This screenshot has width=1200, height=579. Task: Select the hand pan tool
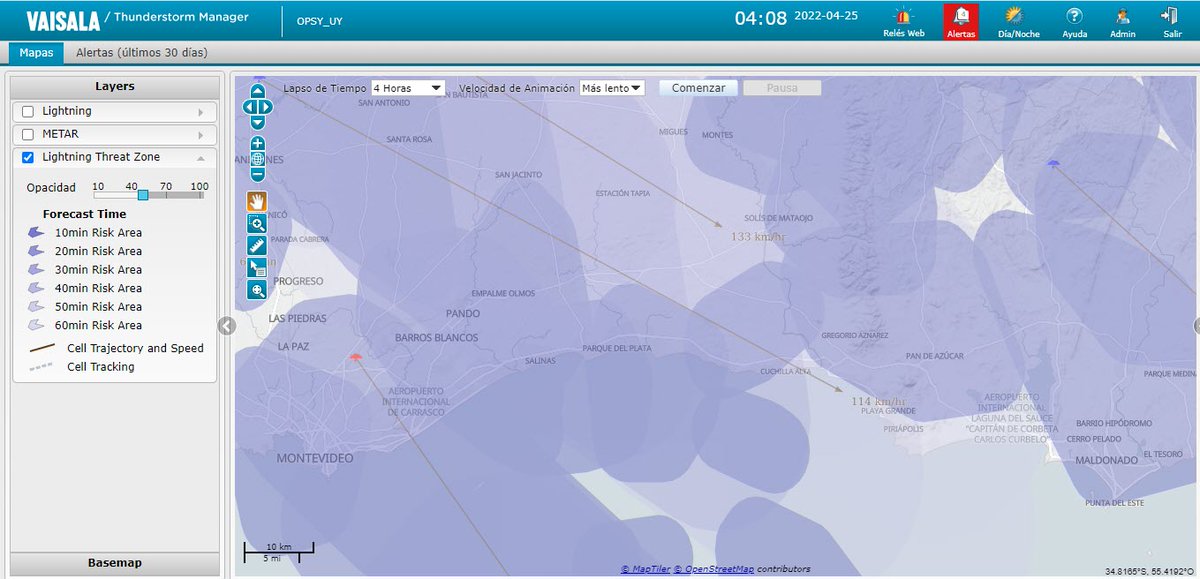click(x=258, y=201)
